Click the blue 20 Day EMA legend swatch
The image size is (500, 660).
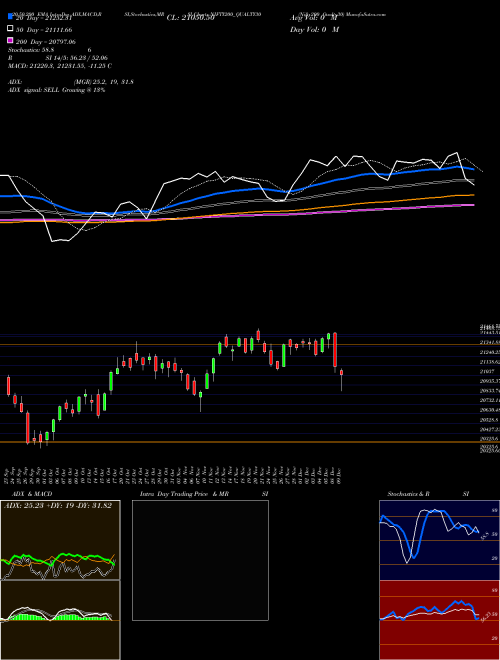10,17
